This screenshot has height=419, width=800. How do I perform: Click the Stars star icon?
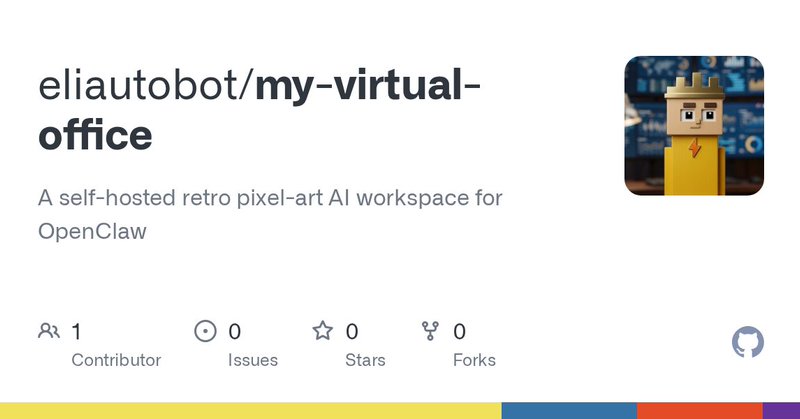tap(322, 331)
